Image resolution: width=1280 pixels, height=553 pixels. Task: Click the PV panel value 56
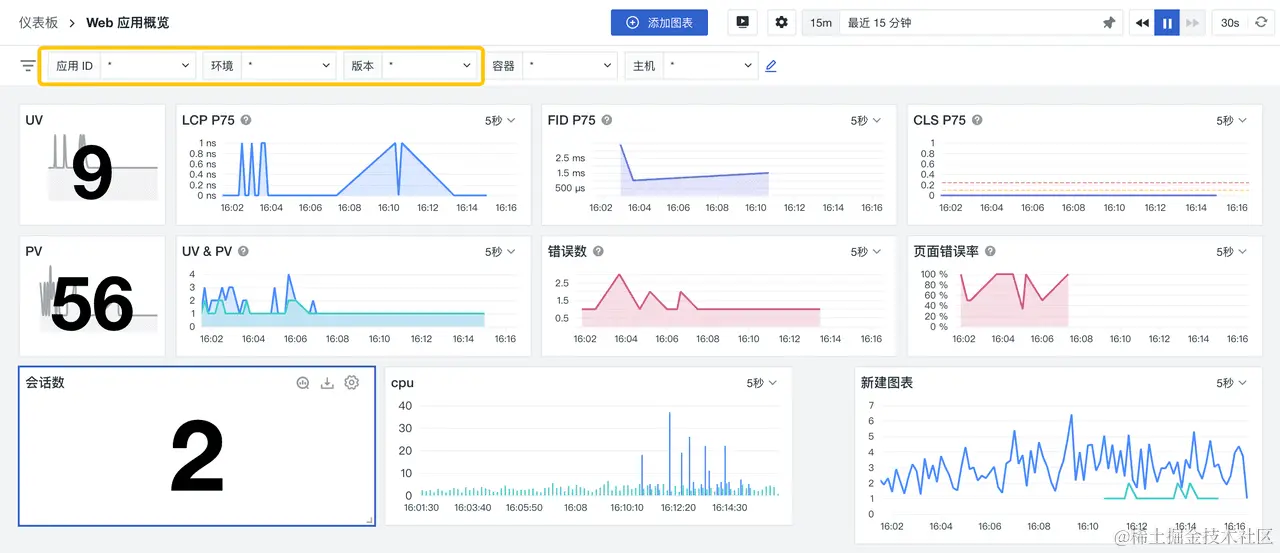(93, 304)
